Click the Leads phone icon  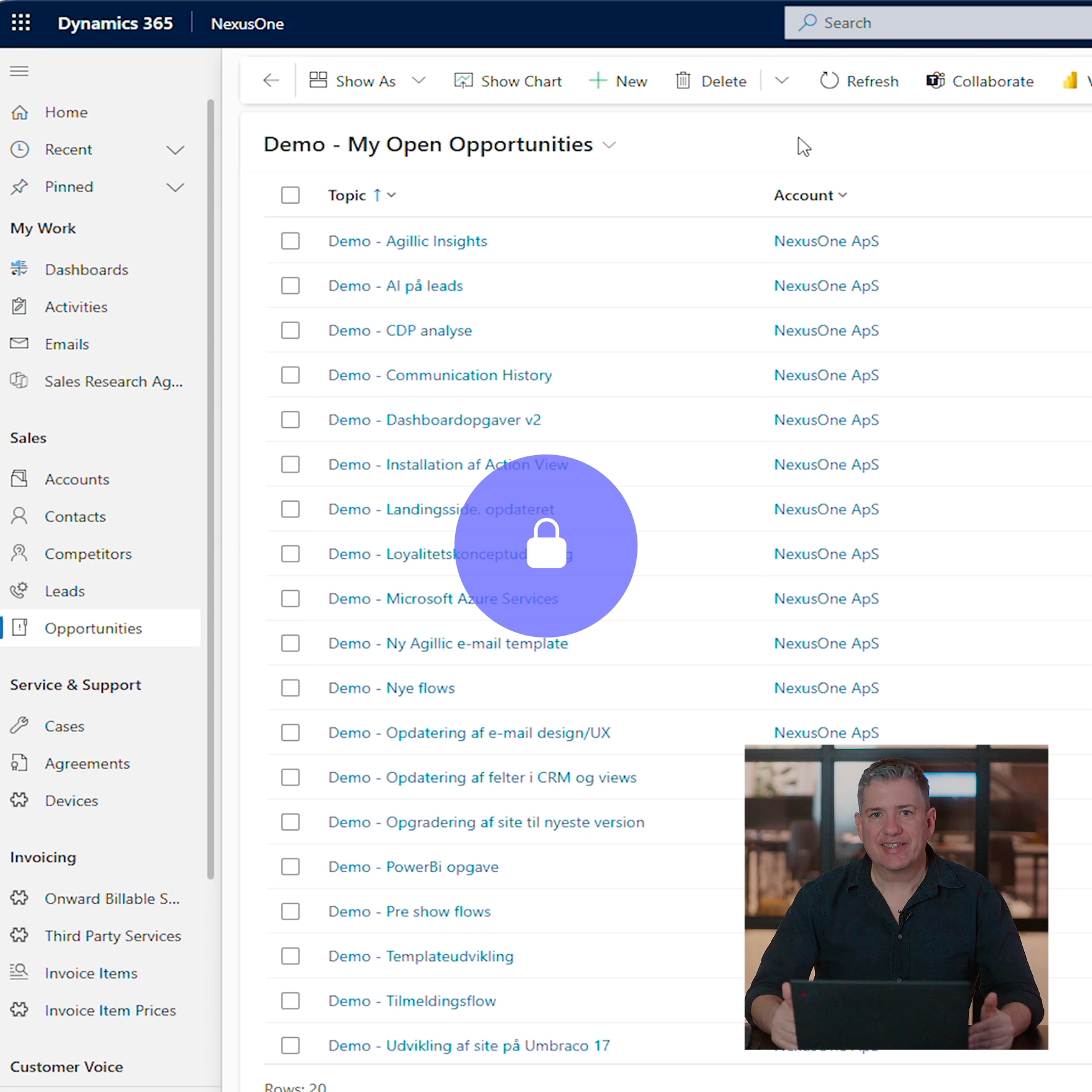pyautogui.click(x=20, y=591)
